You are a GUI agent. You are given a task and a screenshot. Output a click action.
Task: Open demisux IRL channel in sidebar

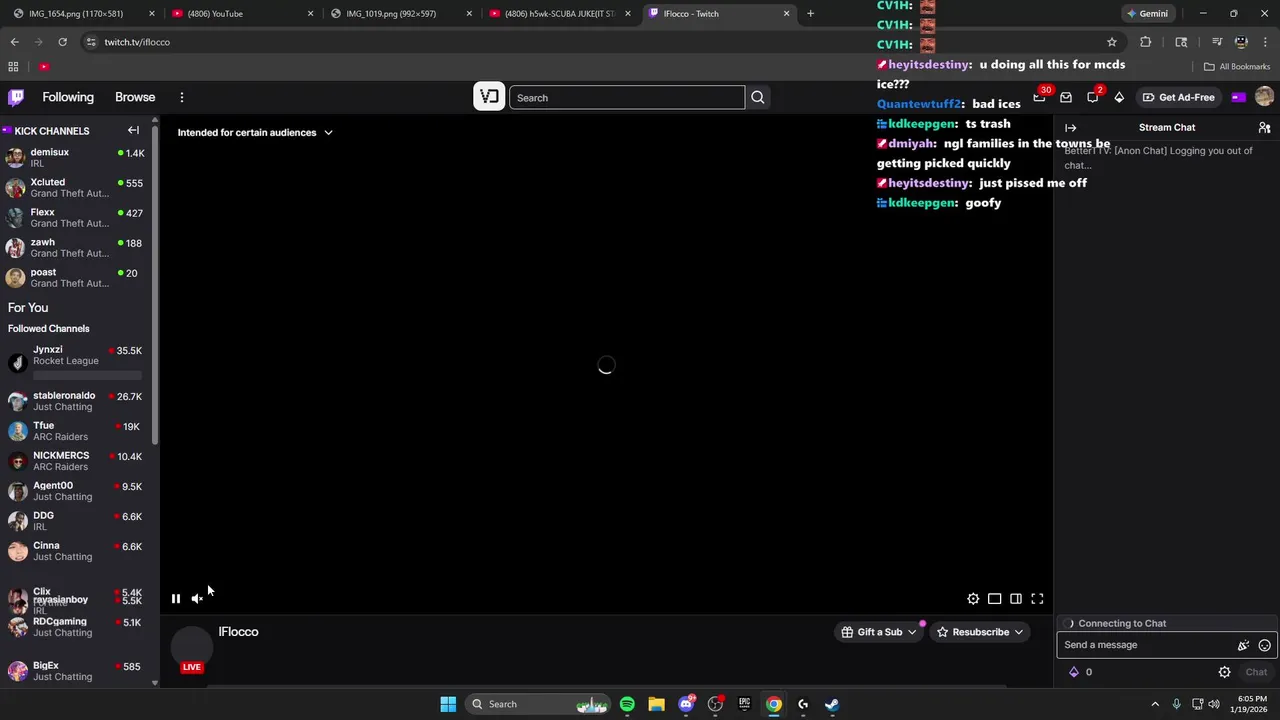coord(75,158)
